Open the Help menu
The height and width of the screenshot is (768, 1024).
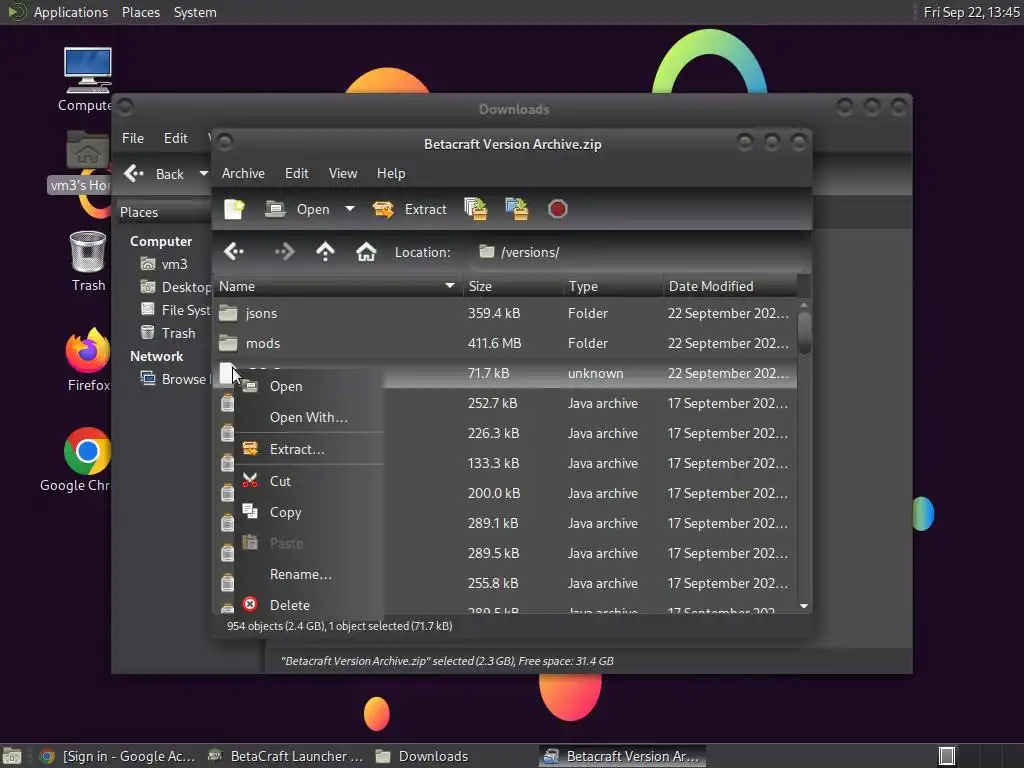(391, 173)
